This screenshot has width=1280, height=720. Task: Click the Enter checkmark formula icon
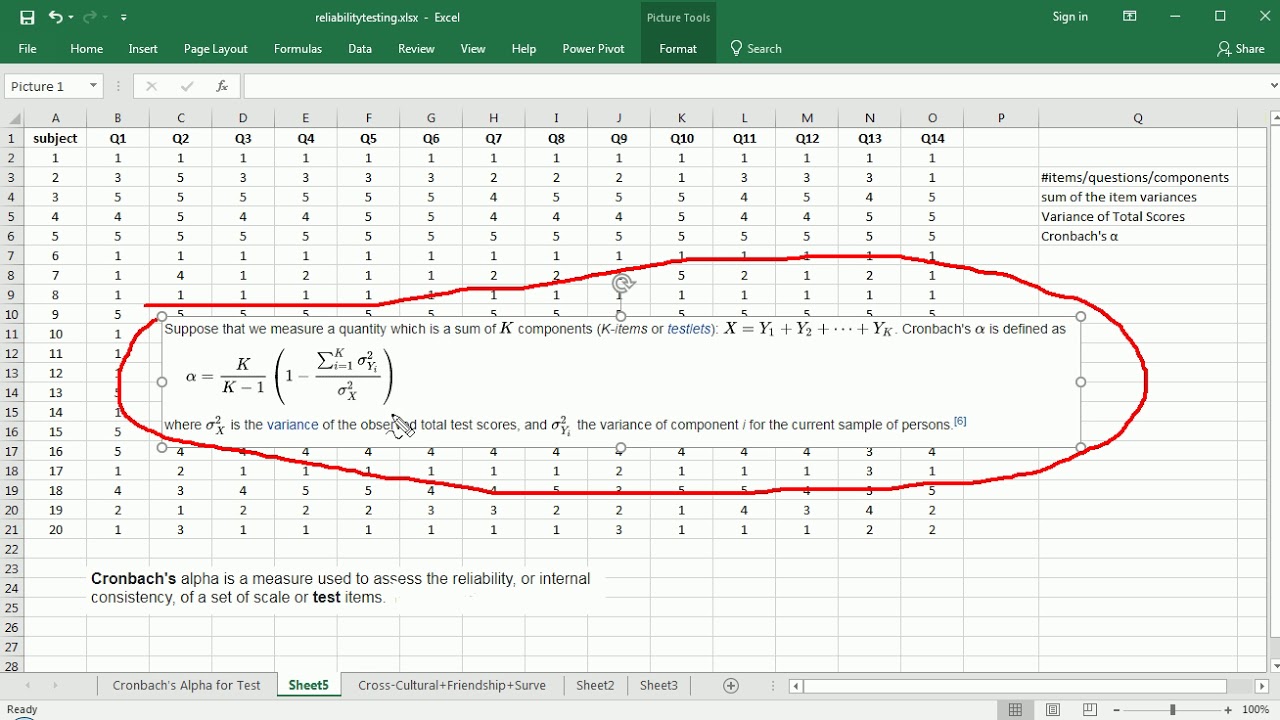pos(186,86)
